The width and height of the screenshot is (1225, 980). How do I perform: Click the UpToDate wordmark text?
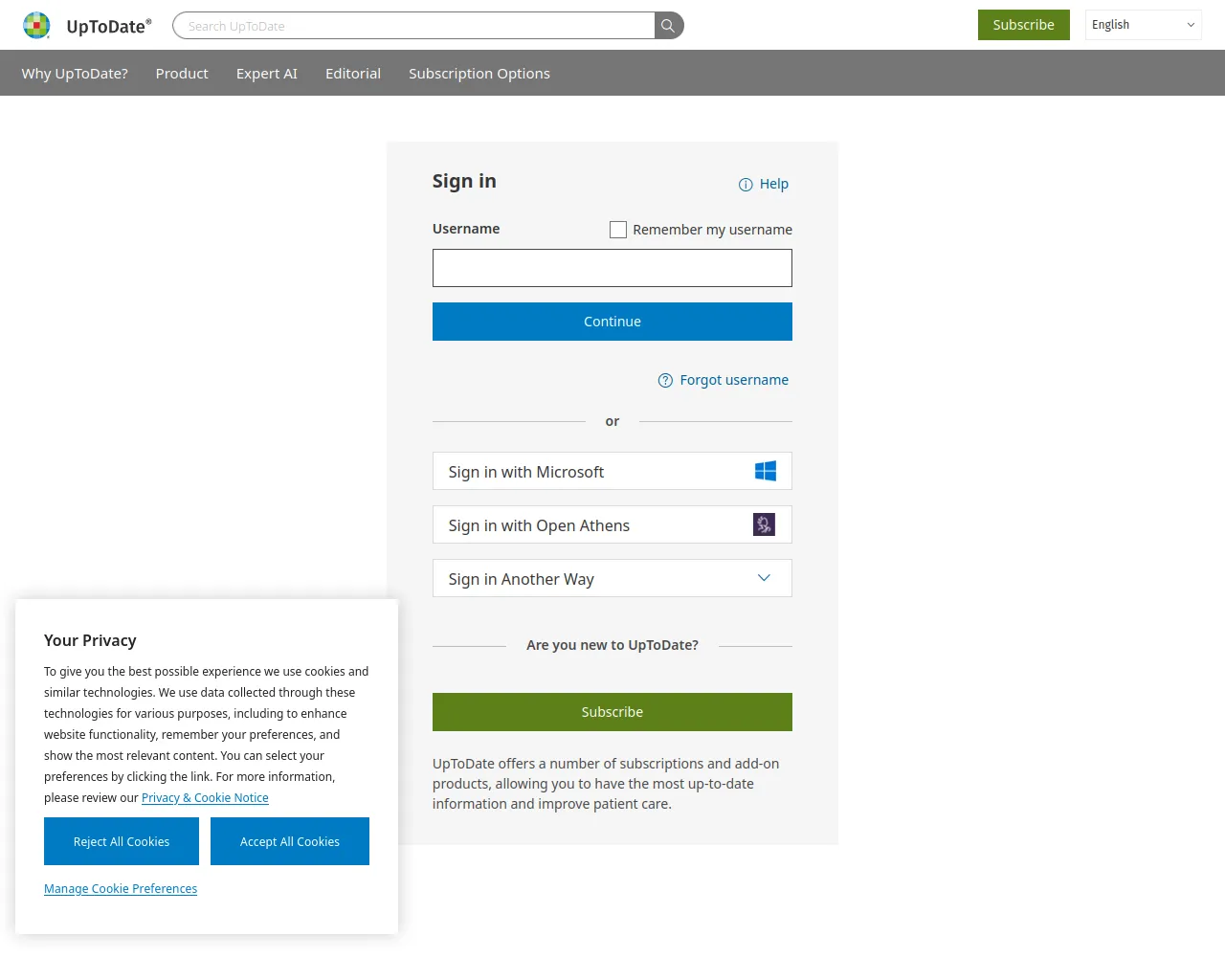click(x=109, y=26)
